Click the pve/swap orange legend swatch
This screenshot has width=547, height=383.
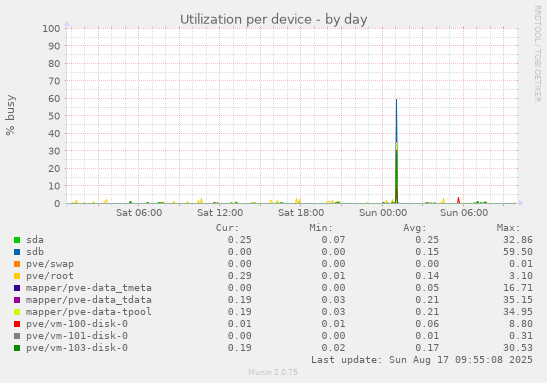[x=17, y=264]
